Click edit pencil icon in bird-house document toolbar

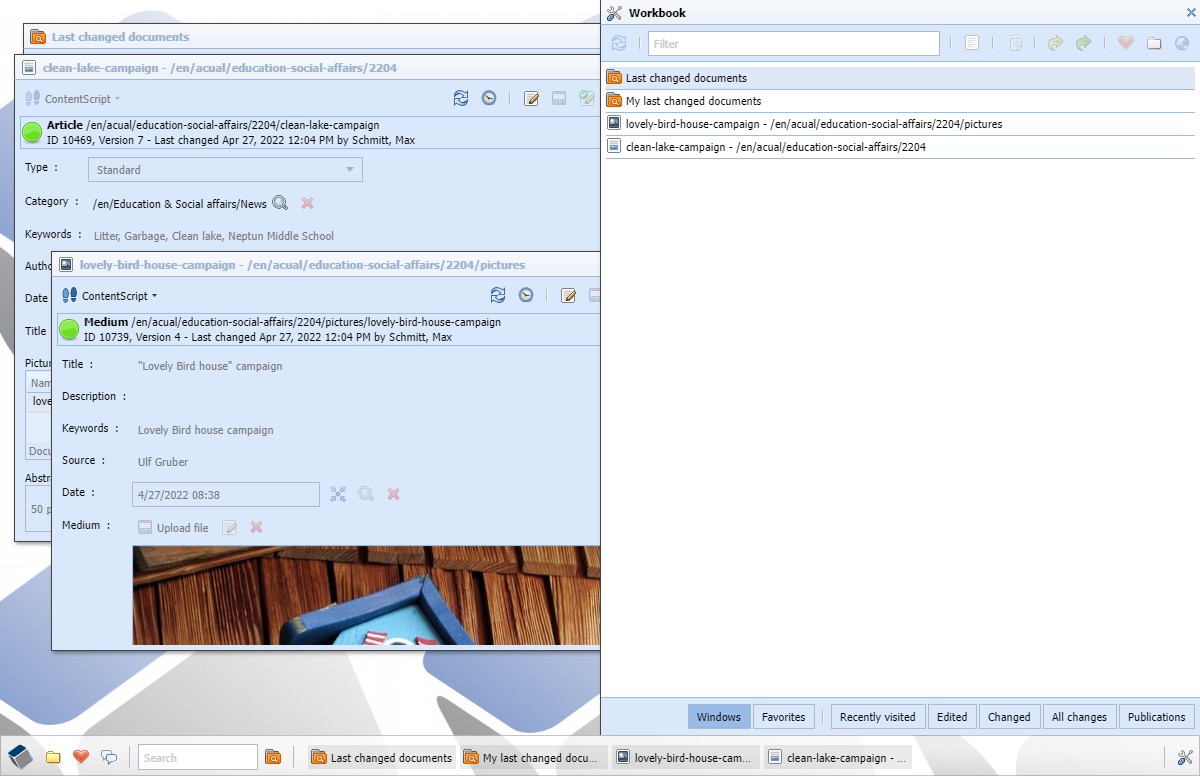point(568,295)
